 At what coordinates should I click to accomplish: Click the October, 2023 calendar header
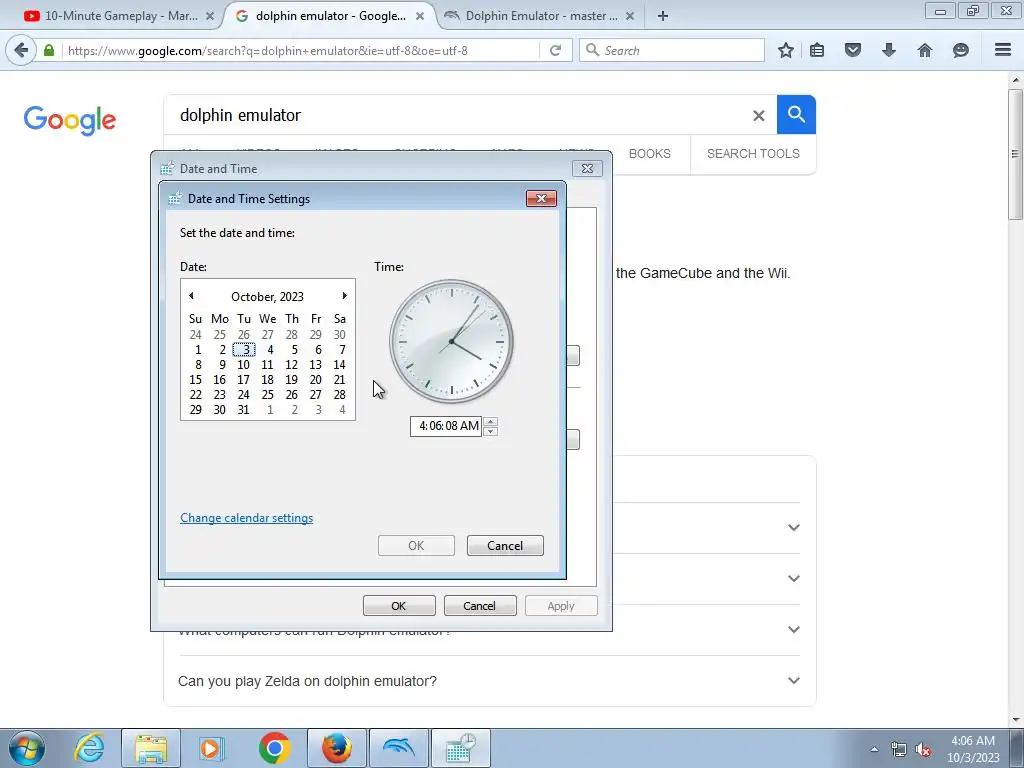click(267, 296)
